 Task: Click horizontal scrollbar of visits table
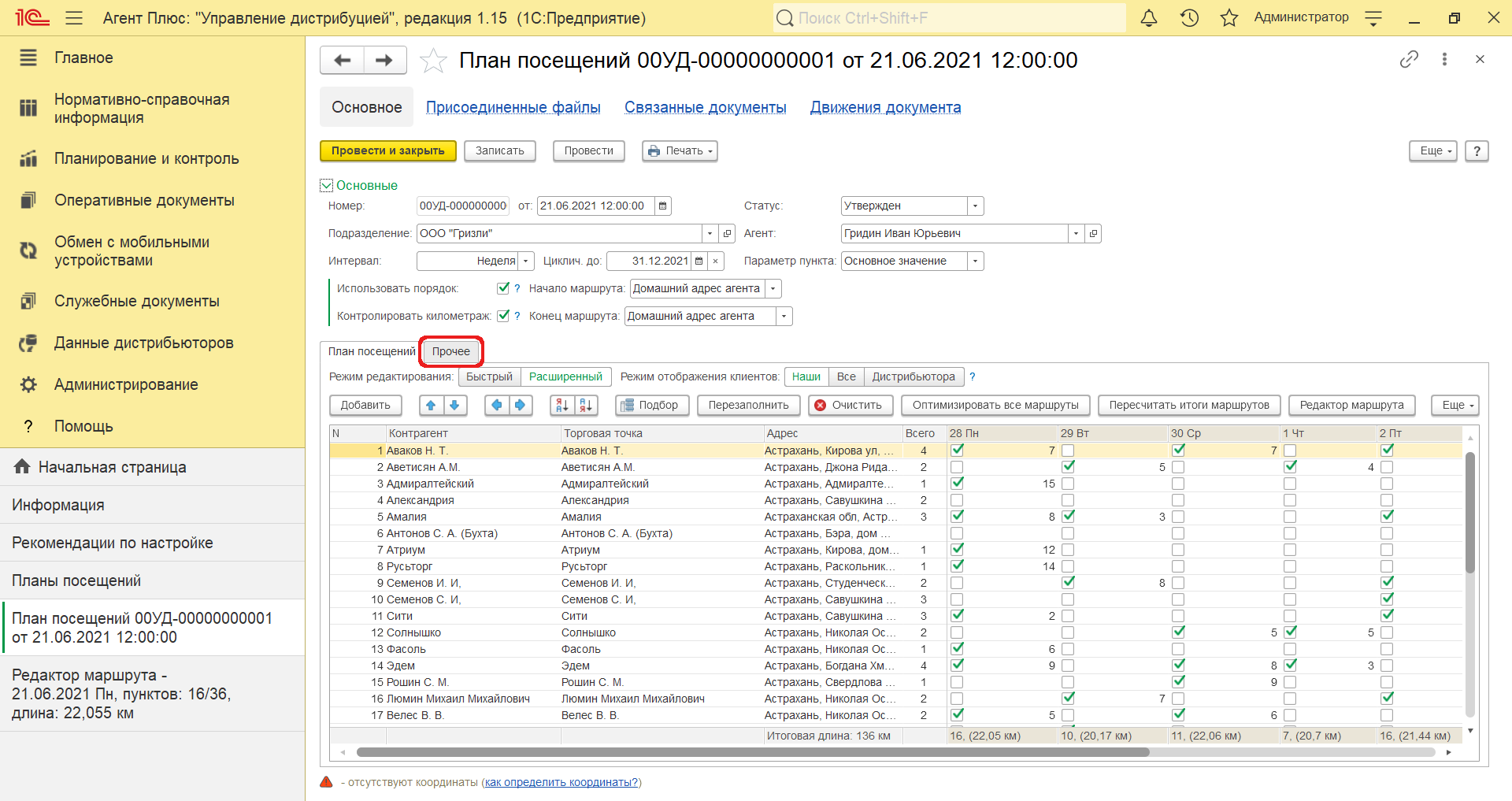[x=752, y=752]
